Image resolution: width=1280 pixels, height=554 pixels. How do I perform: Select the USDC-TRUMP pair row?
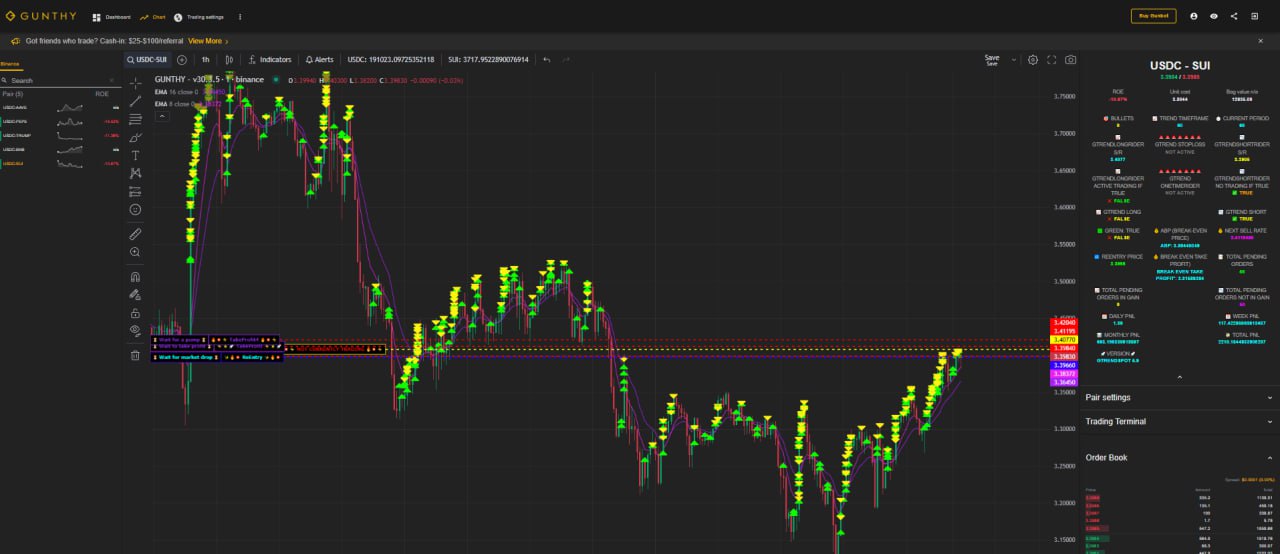60,135
